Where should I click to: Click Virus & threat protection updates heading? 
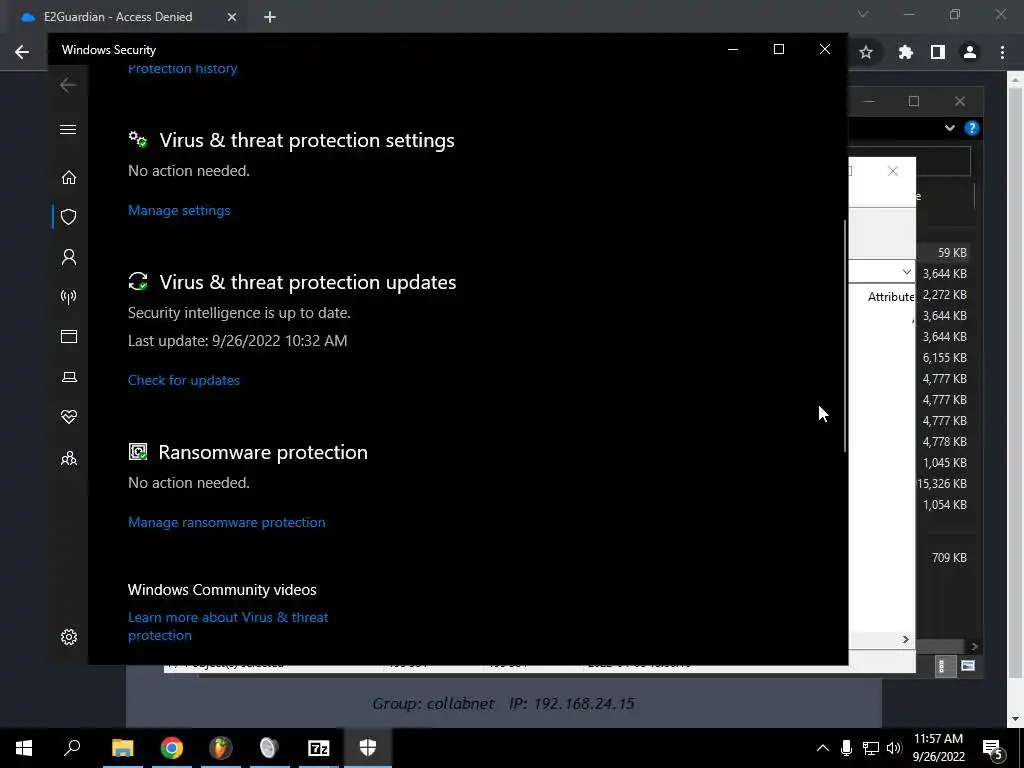coord(308,282)
